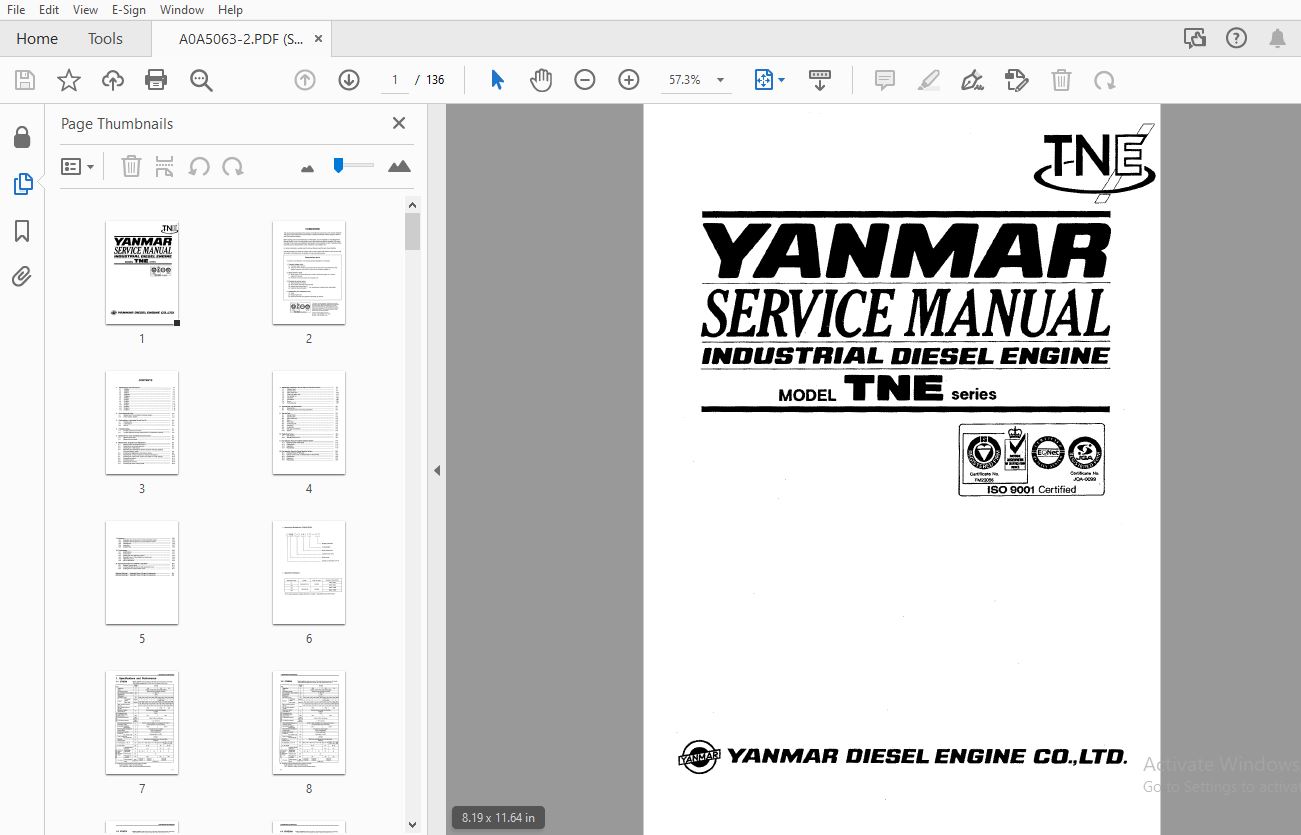The width and height of the screenshot is (1301, 835).
Task: Click the thumbnails panel scroll down arrow
Action: click(x=412, y=825)
